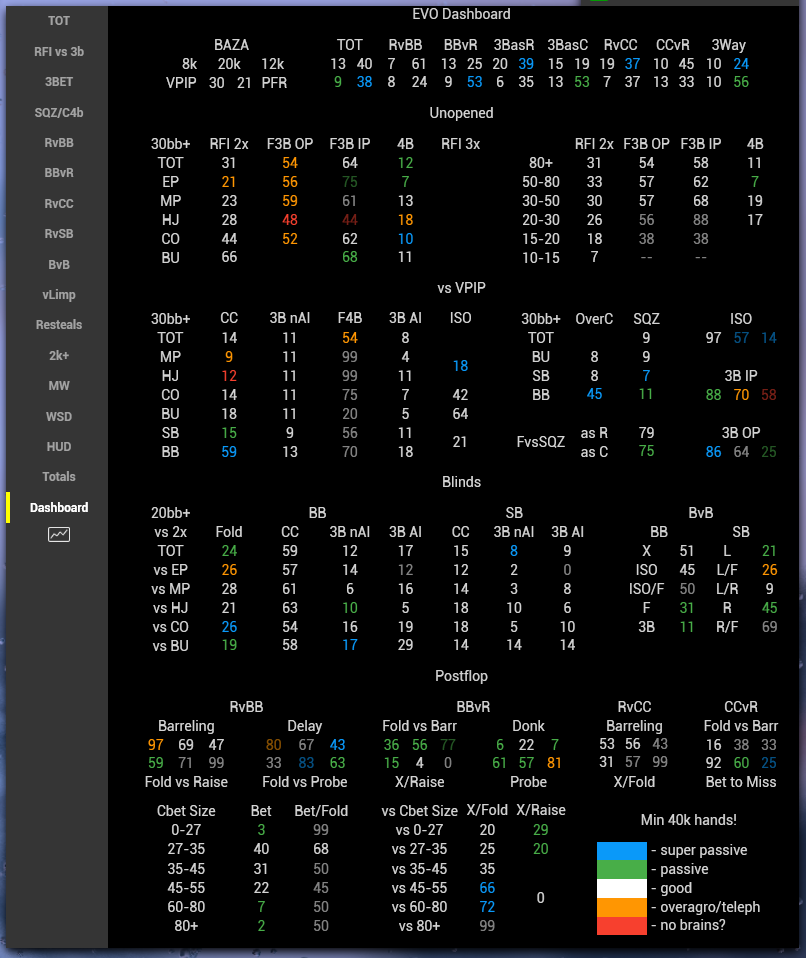Click the RFI 3x column header
Image resolution: width=806 pixels, height=958 pixels.
tap(461, 144)
